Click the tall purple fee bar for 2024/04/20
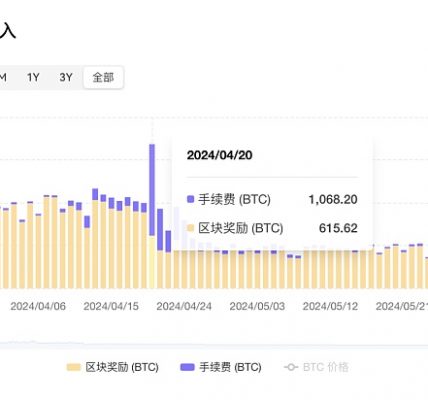The image size is (428, 400). point(152,190)
